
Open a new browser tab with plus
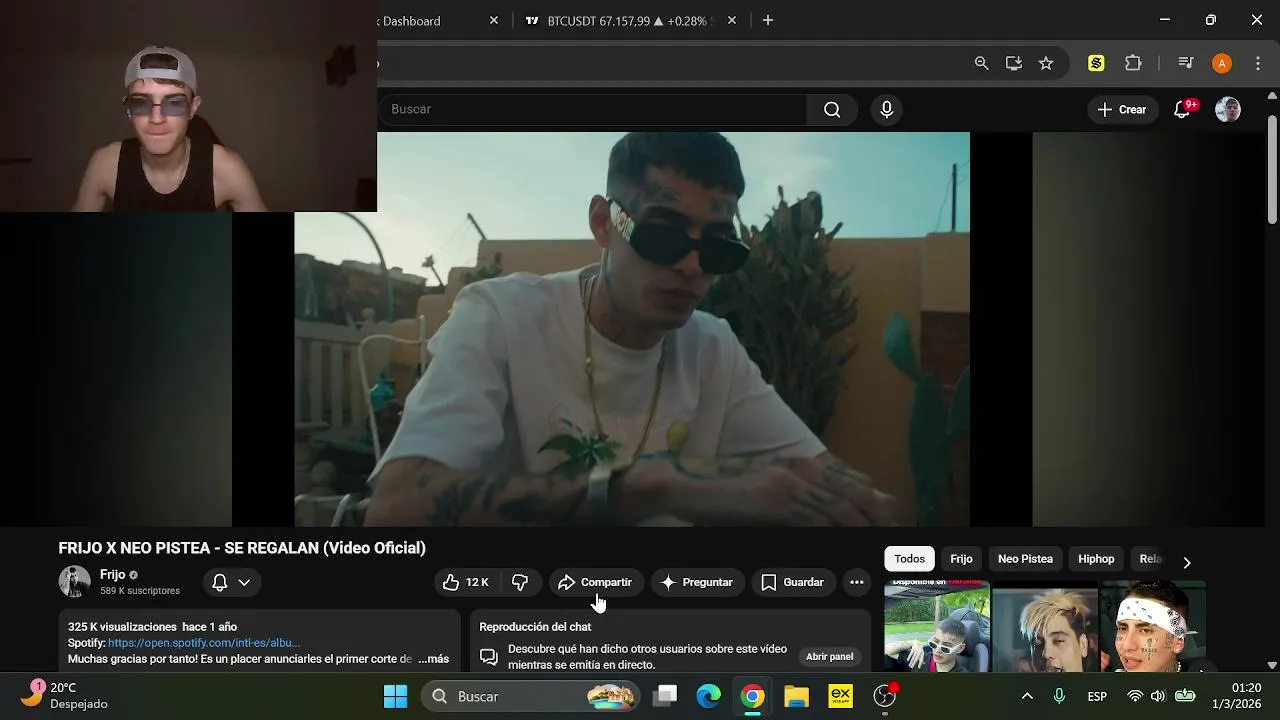(x=768, y=21)
